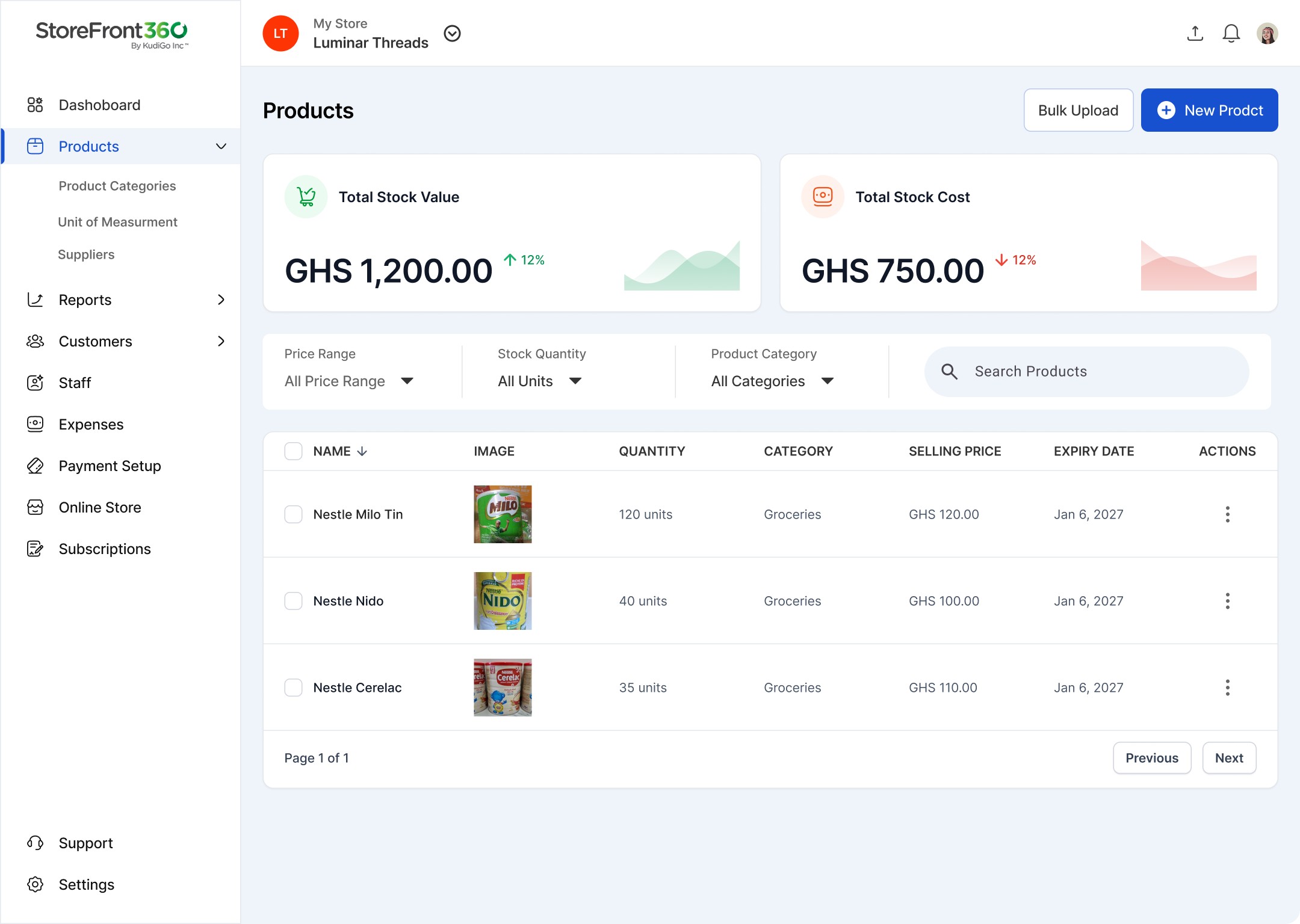The height and width of the screenshot is (924, 1300).
Task: Click the Bulk Upload button
Action: [x=1078, y=110]
